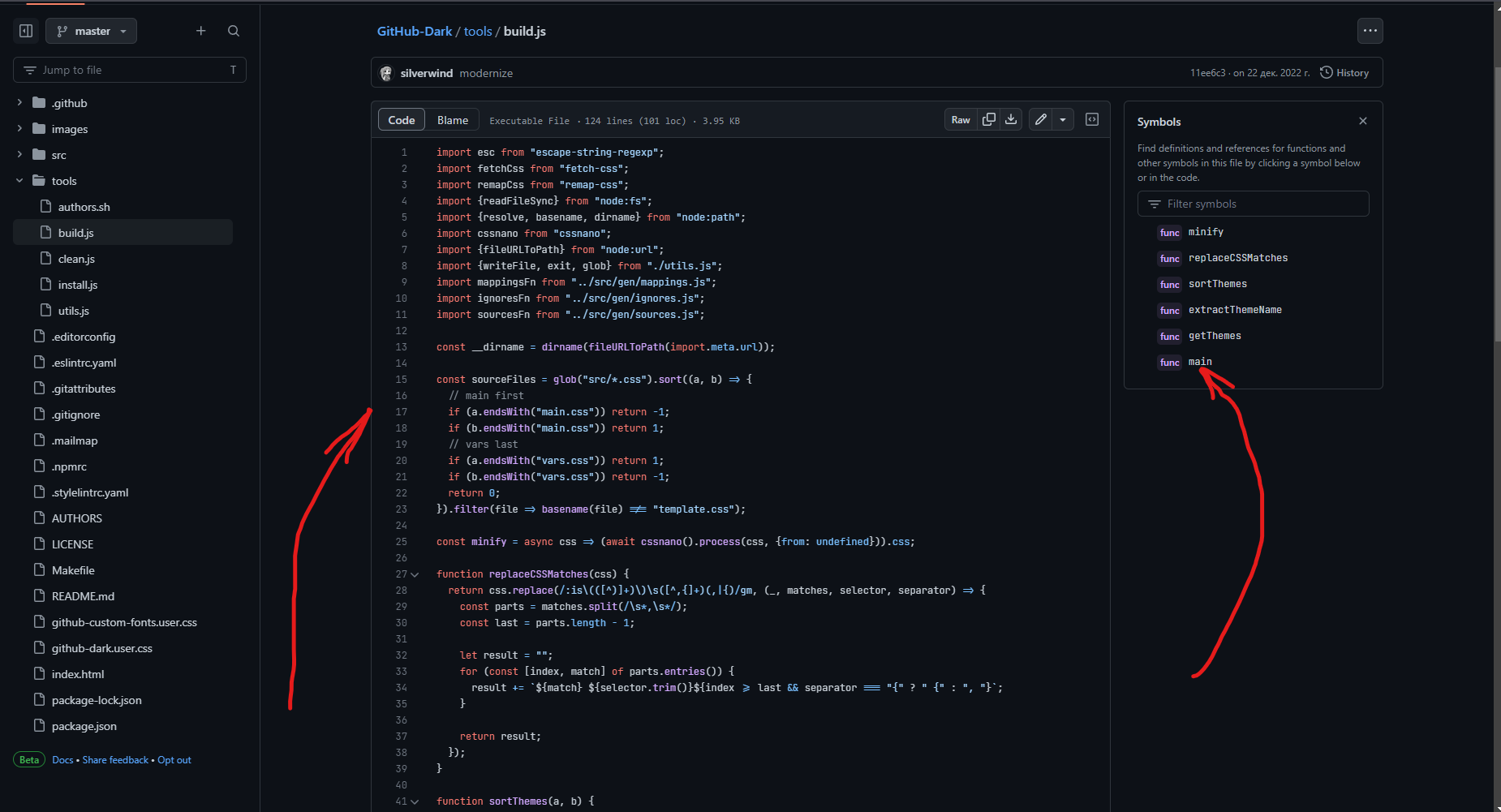Open the three-dot more options menu
The image size is (1501, 812).
(x=1370, y=31)
